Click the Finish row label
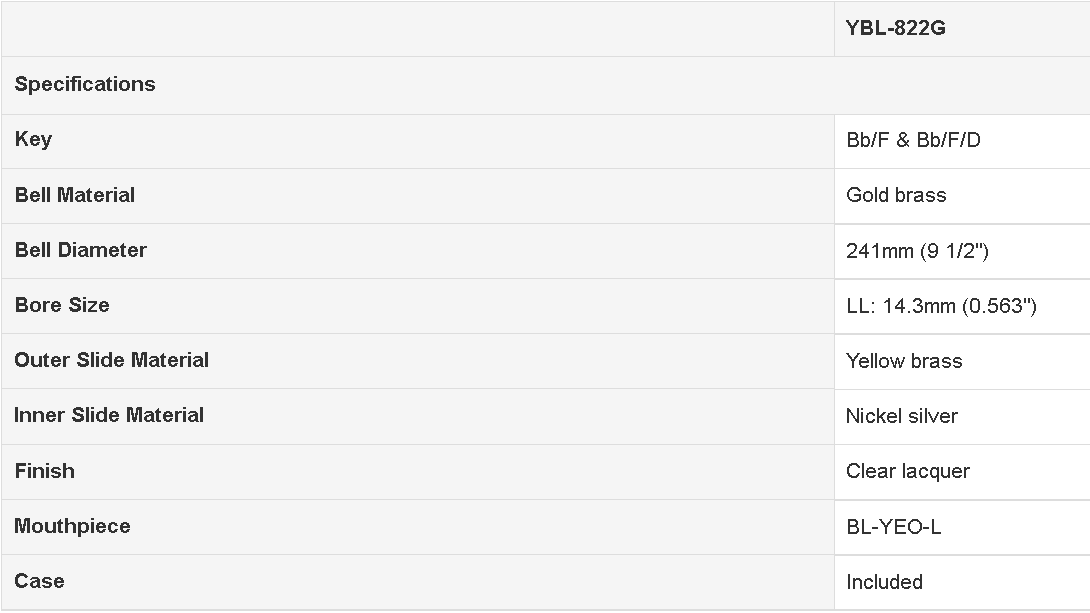Screen dimensions: 1090x613 pos(44,471)
